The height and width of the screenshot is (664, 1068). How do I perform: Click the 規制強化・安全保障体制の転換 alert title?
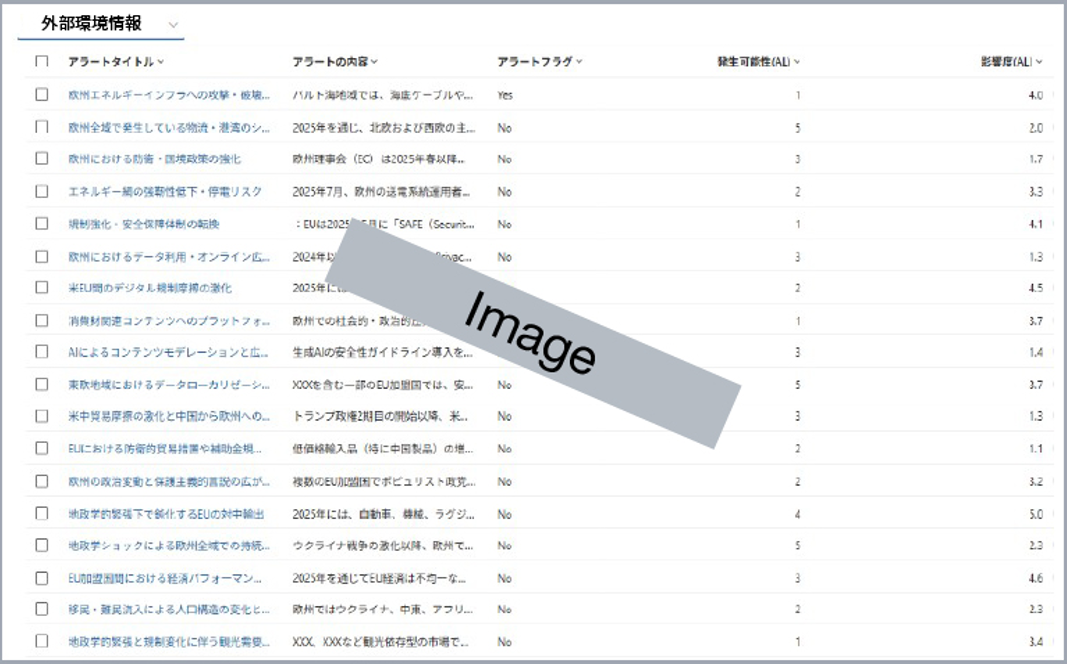click(x=143, y=224)
